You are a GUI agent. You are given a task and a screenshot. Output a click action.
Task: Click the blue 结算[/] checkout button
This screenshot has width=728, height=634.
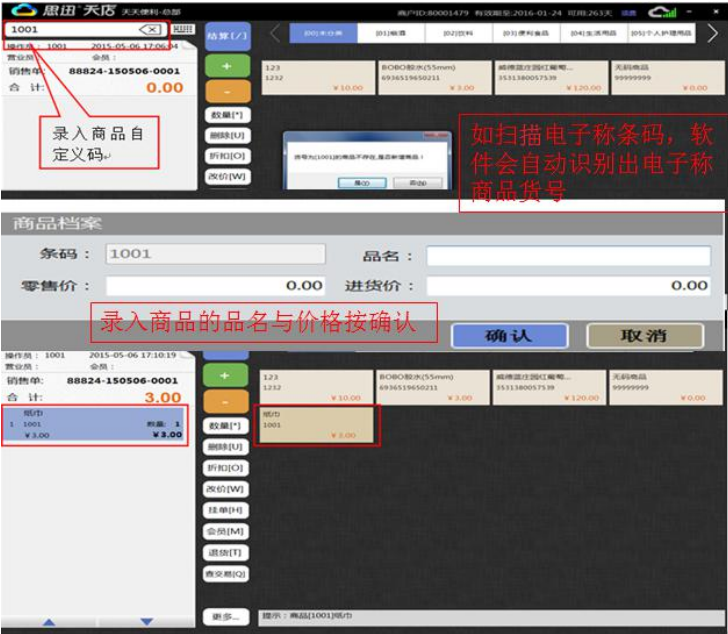click(228, 36)
